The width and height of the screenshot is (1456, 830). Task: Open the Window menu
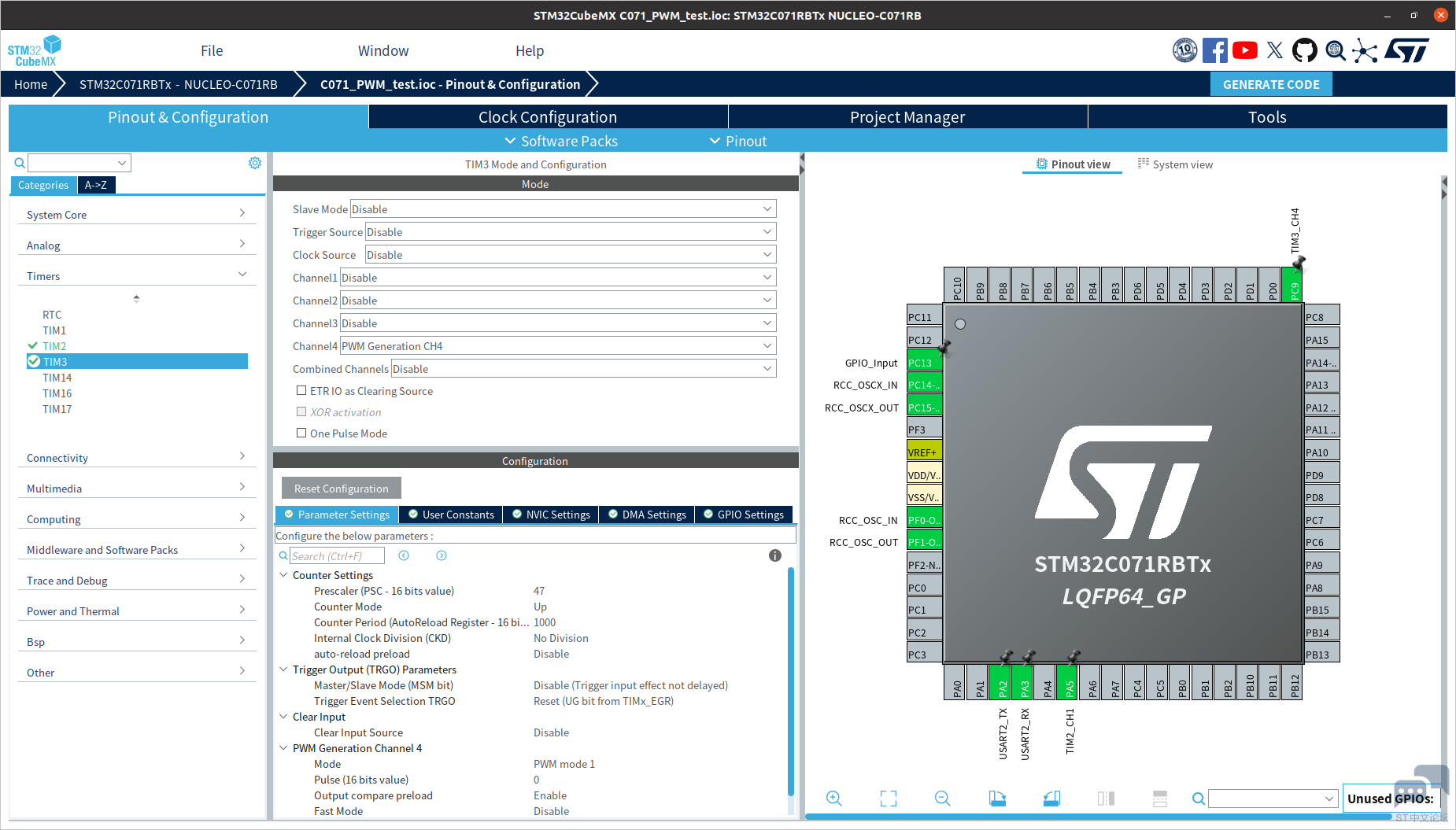383,50
